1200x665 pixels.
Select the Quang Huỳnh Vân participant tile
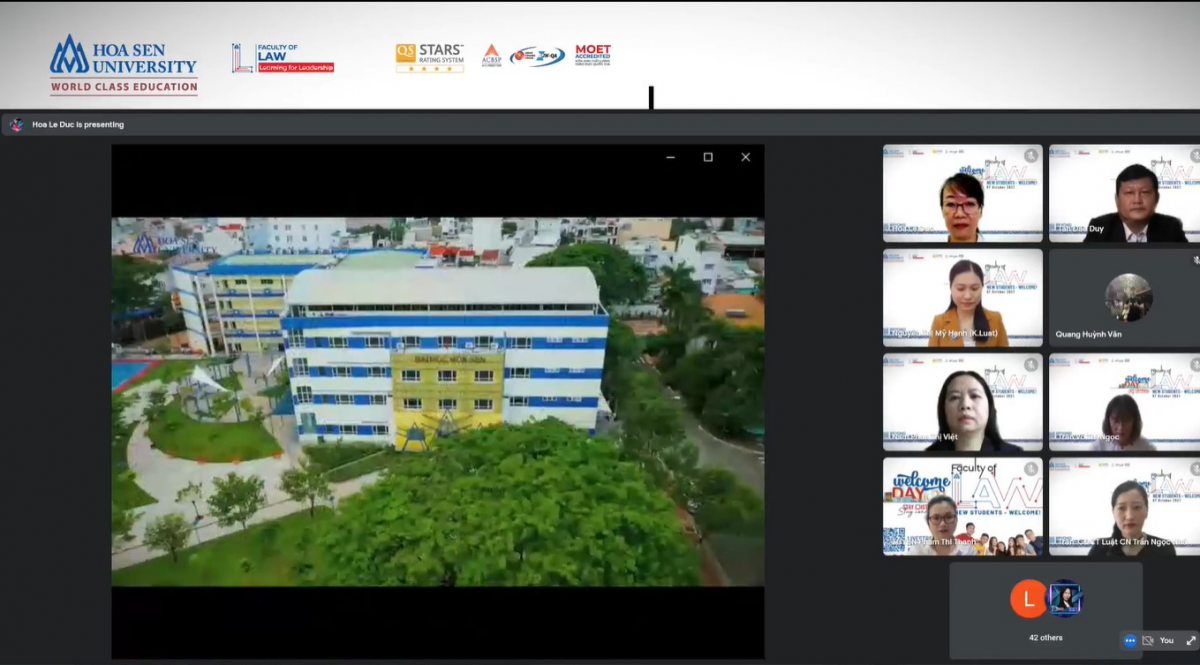[1124, 298]
